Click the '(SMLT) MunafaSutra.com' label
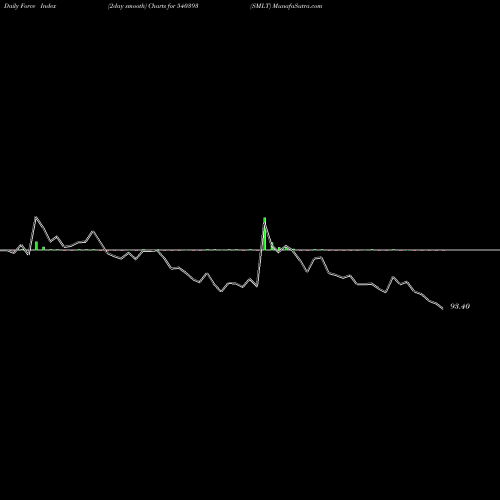This screenshot has width=500, height=500. click(x=286, y=6)
